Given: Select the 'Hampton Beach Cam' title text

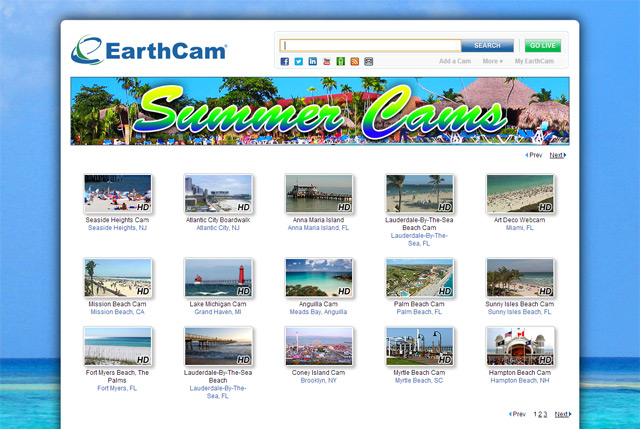Looking at the screenshot, I should point(520,373).
